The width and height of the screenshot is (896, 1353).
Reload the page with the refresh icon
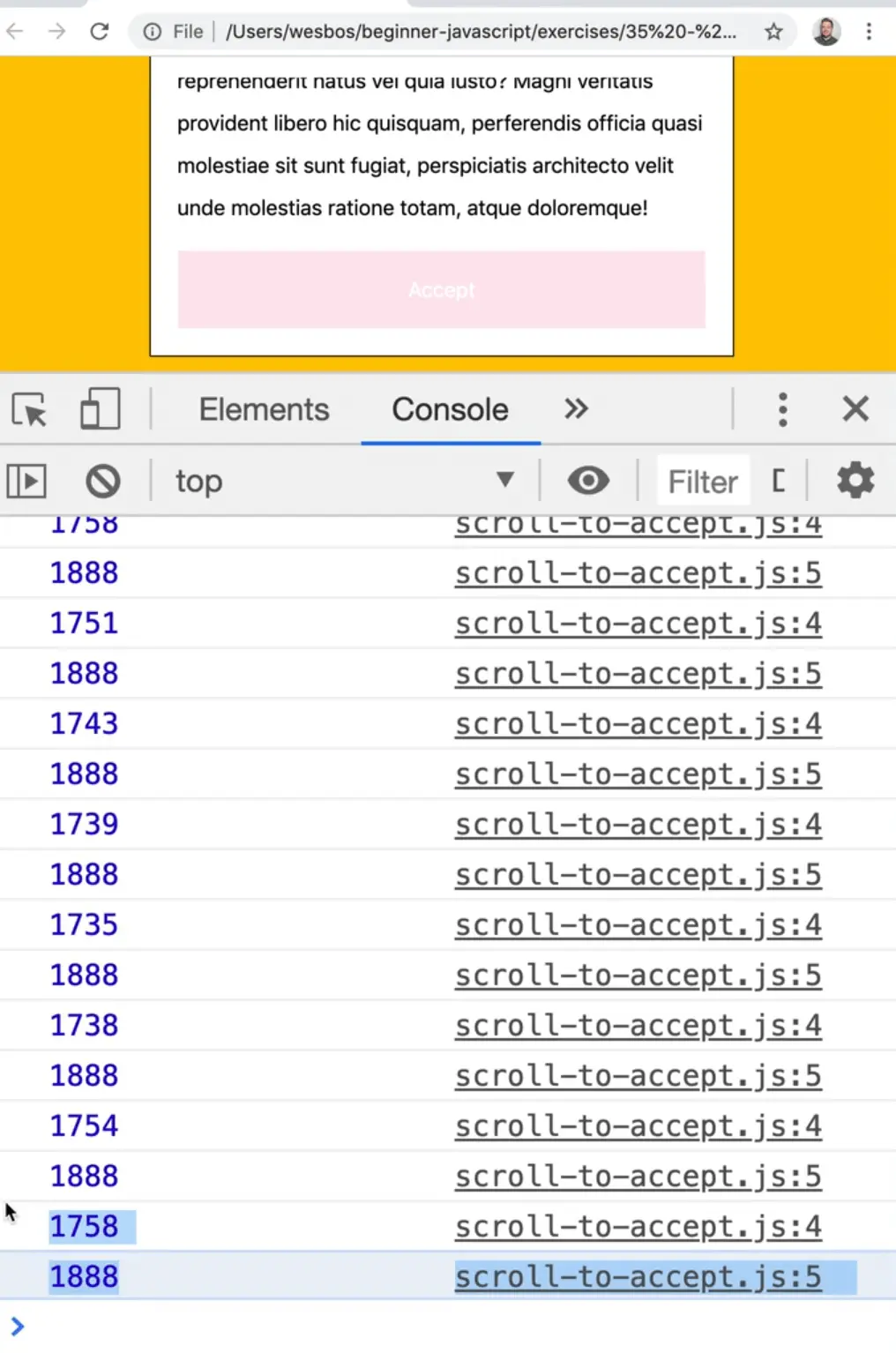99,32
